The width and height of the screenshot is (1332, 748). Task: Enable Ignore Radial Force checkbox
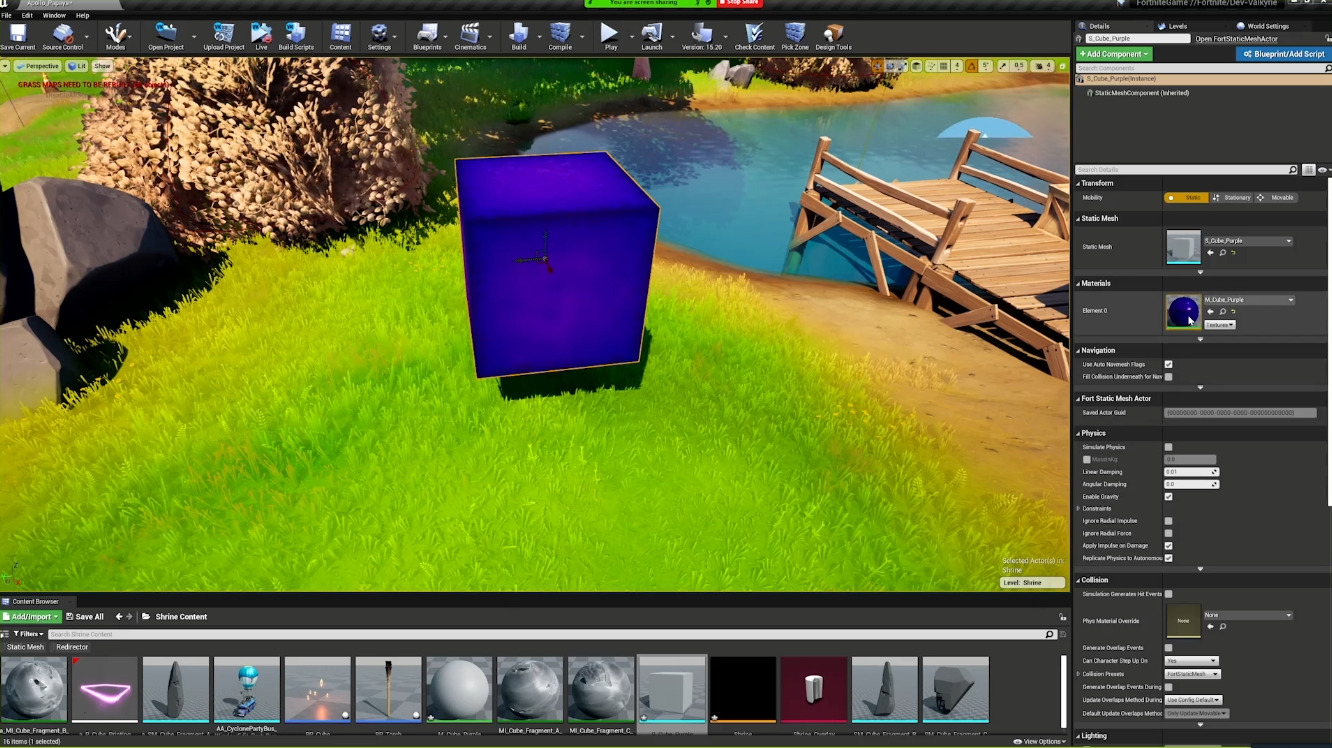tap(1168, 533)
